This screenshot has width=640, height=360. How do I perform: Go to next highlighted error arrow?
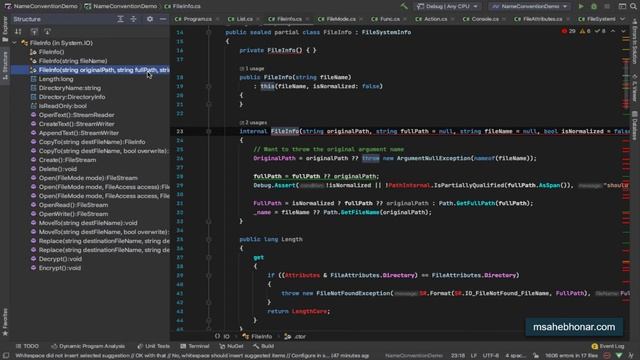[623, 31]
